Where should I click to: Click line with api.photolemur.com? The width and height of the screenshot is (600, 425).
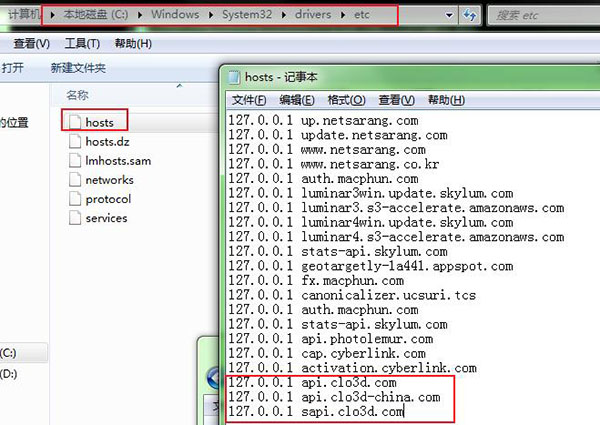point(331,339)
